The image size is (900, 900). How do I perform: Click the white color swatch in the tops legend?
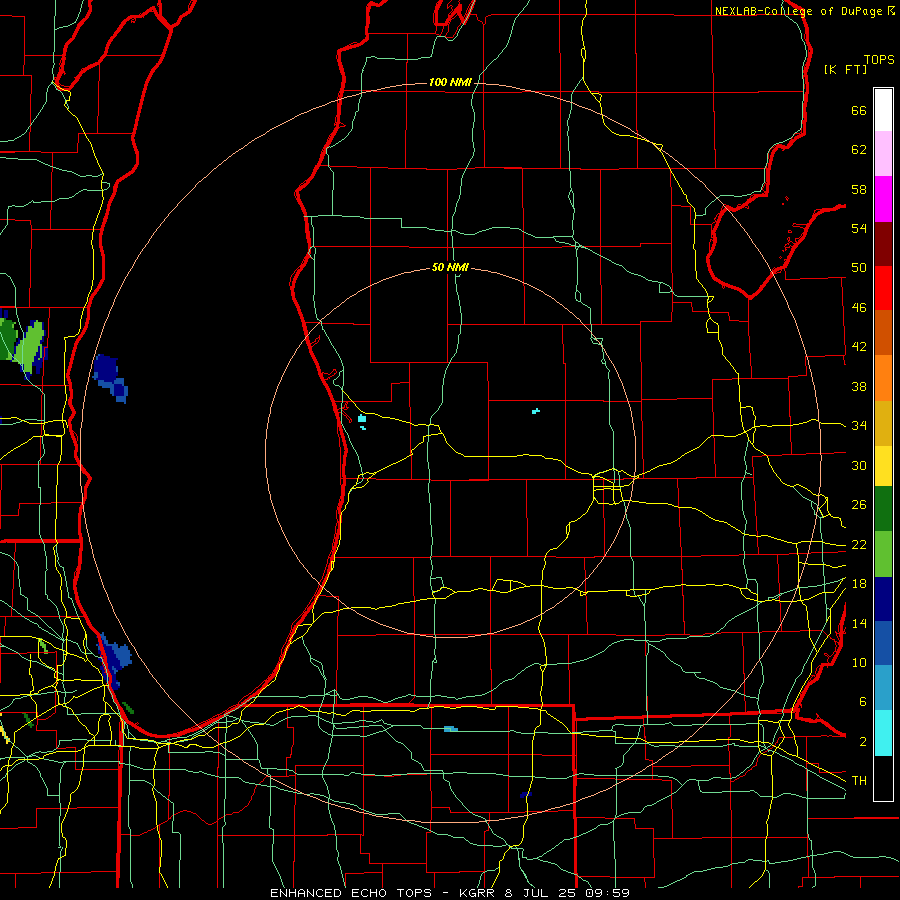click(883, 110)
